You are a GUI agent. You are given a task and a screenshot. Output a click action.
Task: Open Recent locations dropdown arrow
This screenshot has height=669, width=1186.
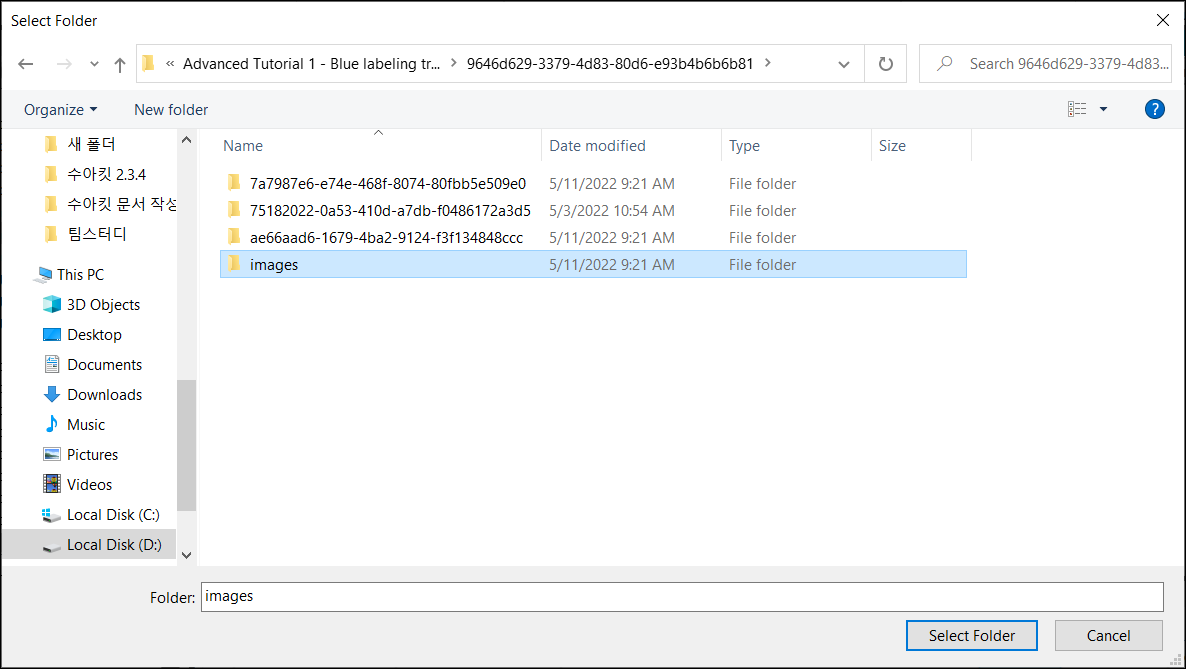point(94,64)
